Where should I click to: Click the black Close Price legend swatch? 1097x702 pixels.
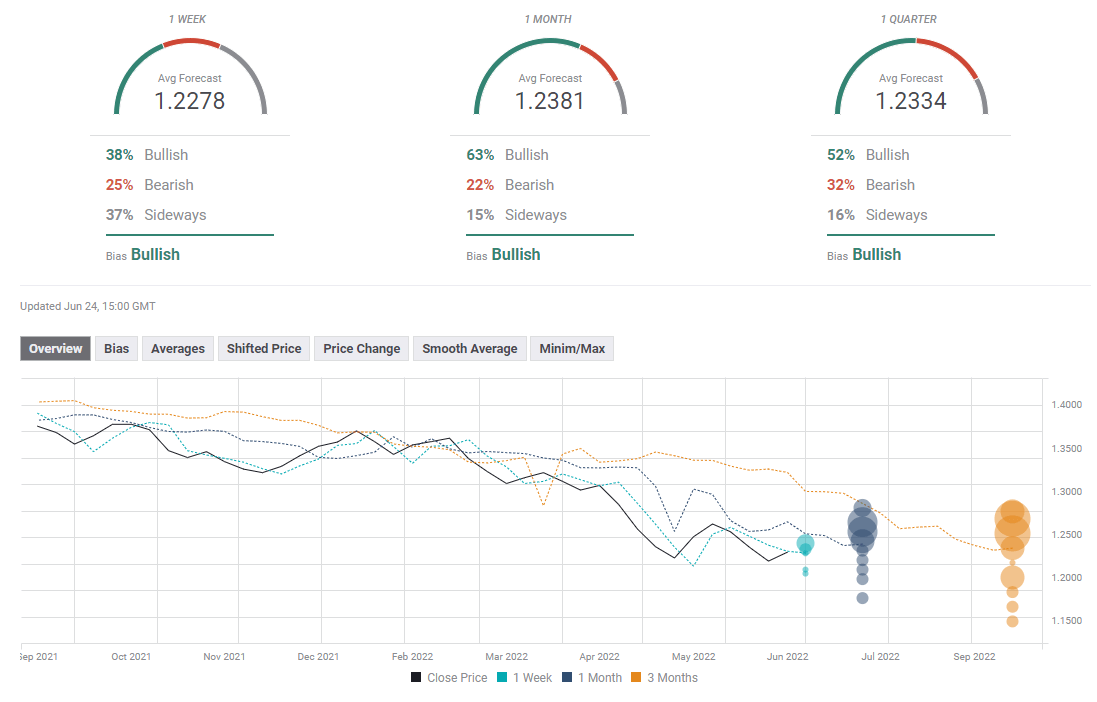(x=416, y=678)
